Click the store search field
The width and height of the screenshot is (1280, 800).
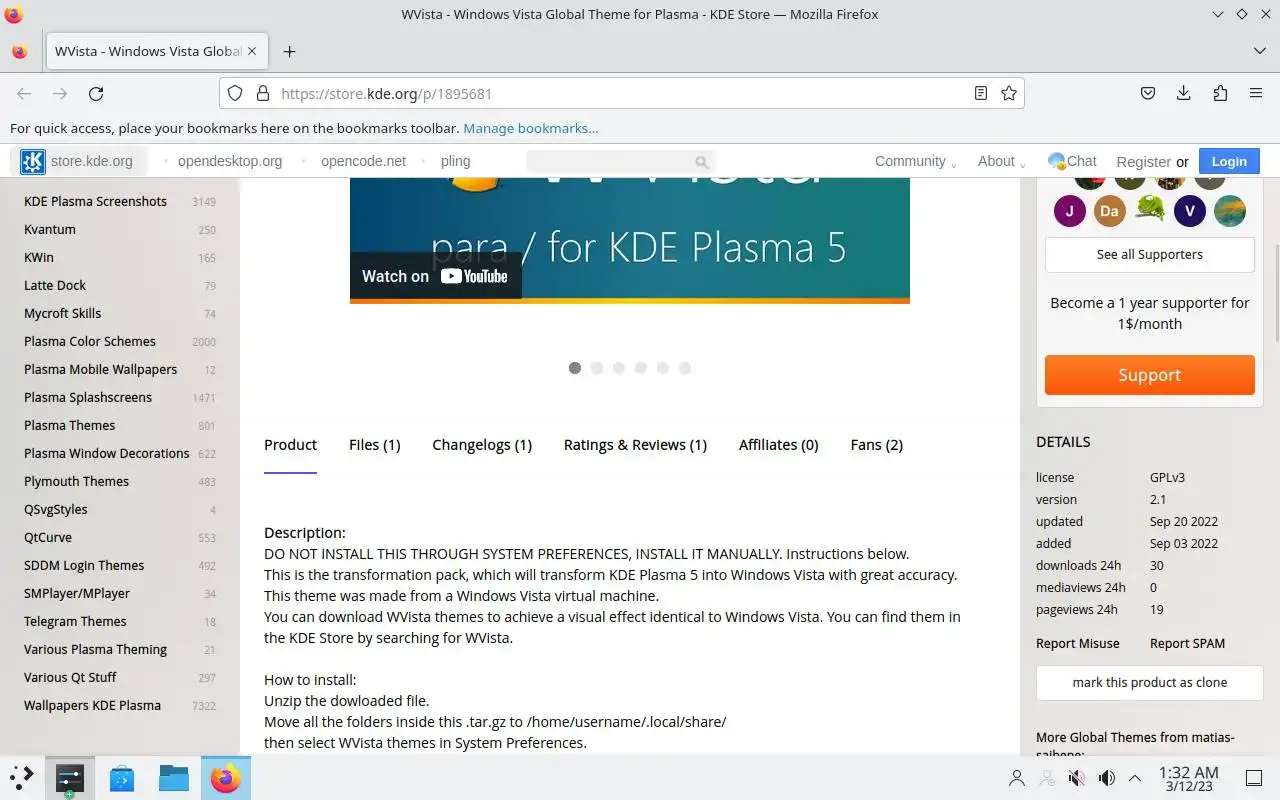(620, 161)
